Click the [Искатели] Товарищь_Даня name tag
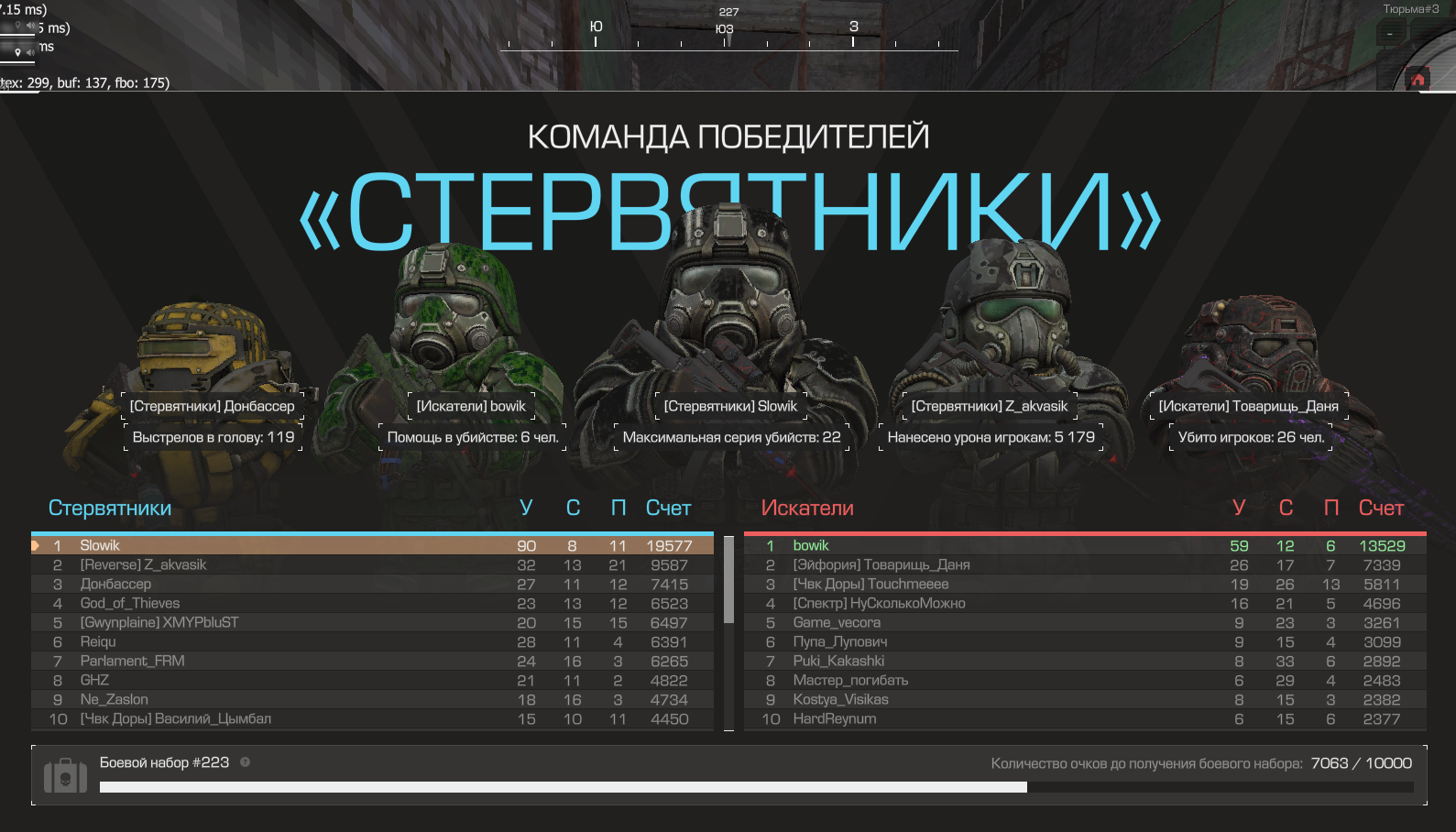 (x=1249, y=406)
